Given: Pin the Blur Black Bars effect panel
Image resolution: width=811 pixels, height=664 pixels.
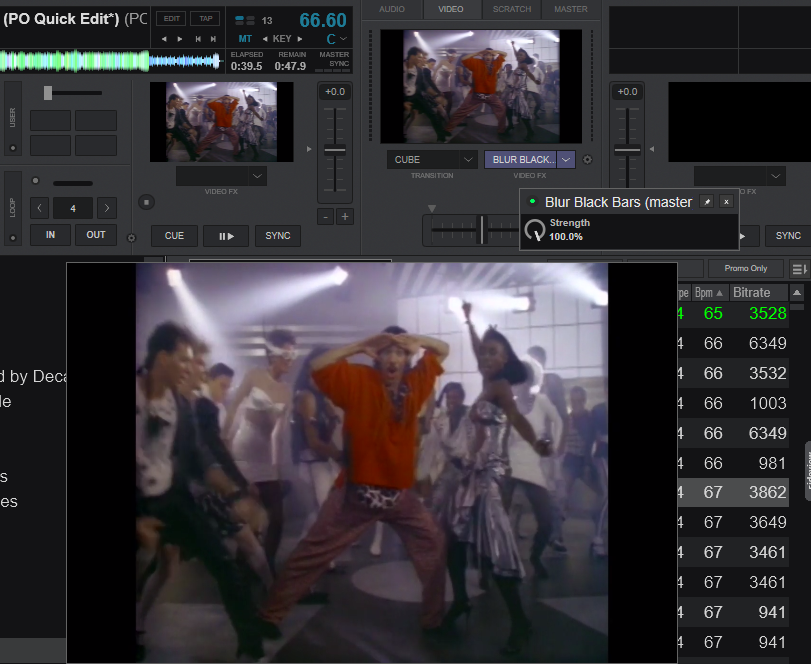Looking at the screenshot, I should point(707,202).
